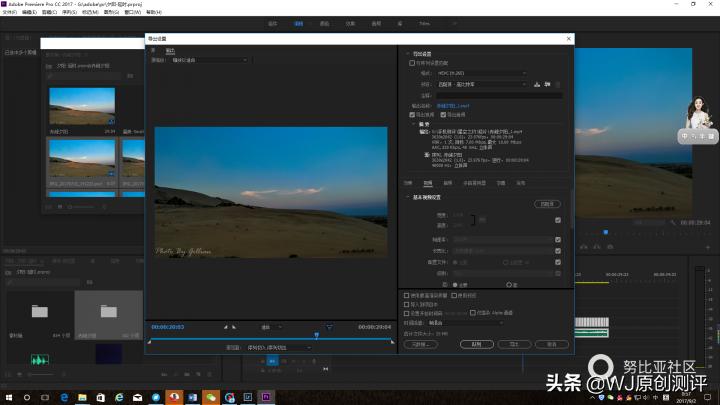Click the blue playhead on preview timeline

(x=317, y=335)
